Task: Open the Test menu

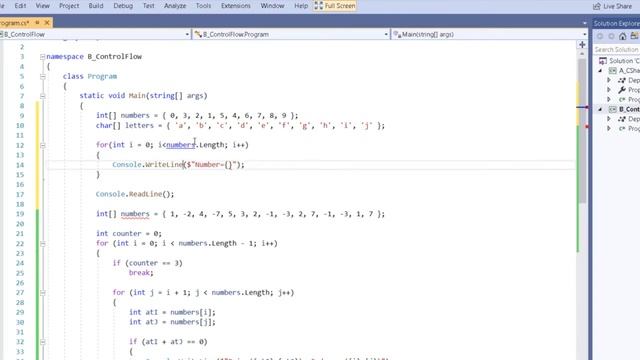Action: click(149, 6)
